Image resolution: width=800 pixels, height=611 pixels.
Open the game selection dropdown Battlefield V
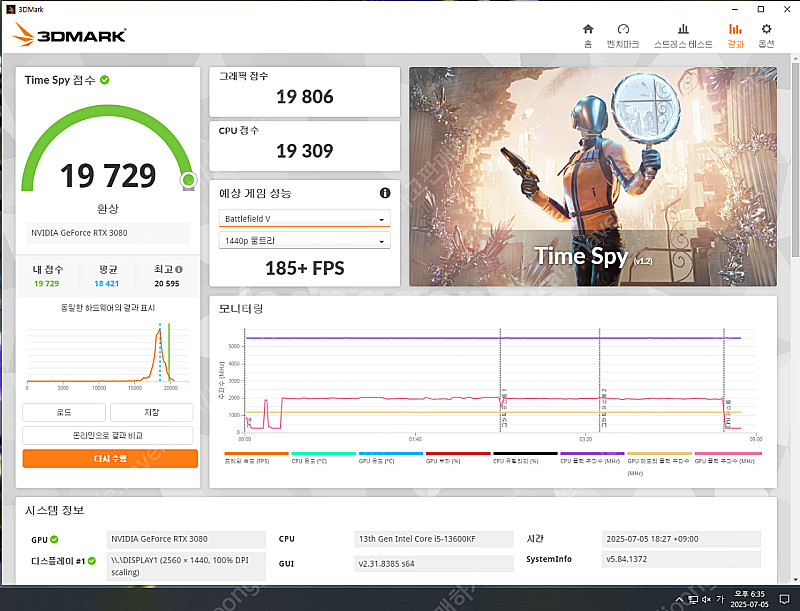click(x=305, y=219)
